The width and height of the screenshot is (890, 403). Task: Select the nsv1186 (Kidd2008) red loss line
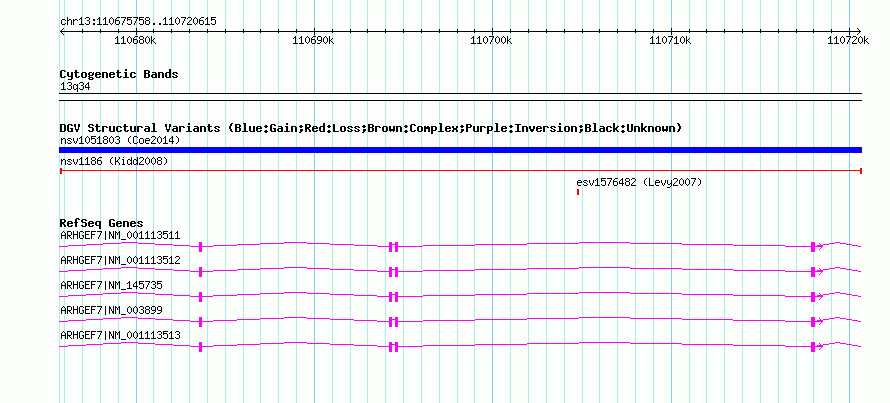460,170
